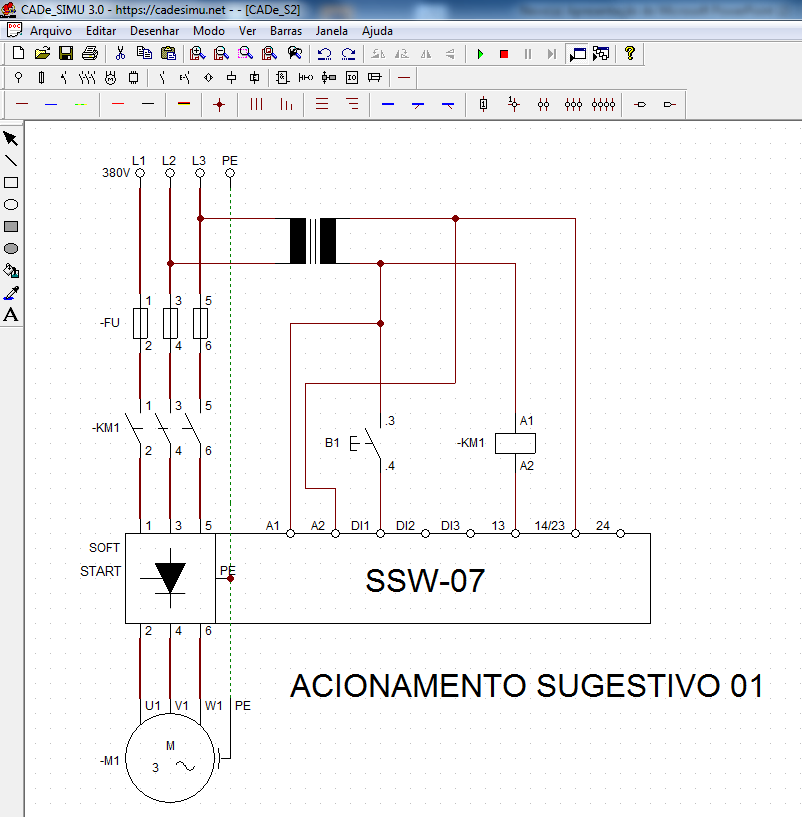
Task: Select the text tool A
Action: (11, 315)
